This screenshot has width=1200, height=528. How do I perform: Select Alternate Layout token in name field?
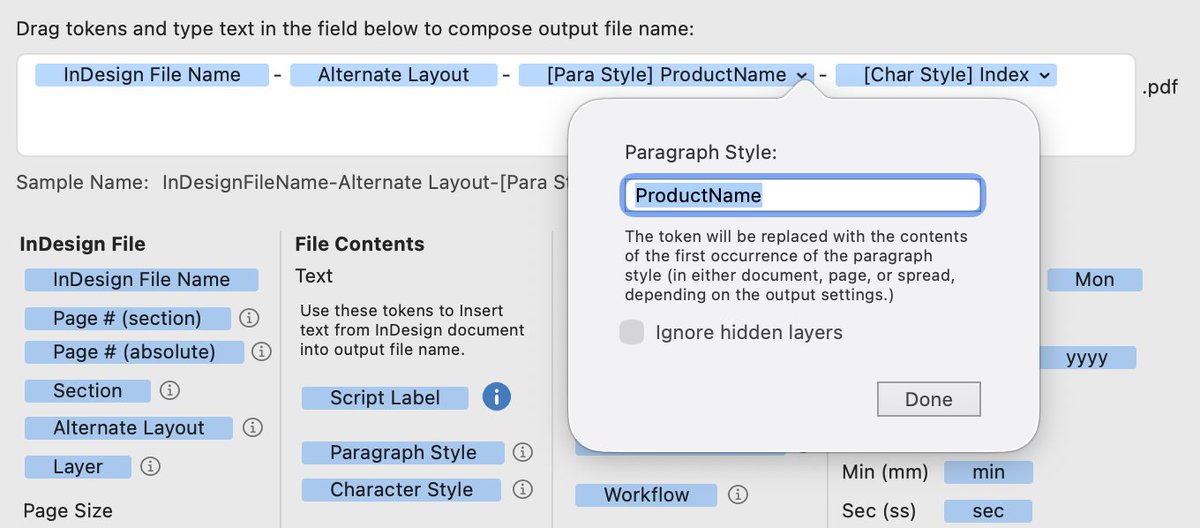point(393,75)
